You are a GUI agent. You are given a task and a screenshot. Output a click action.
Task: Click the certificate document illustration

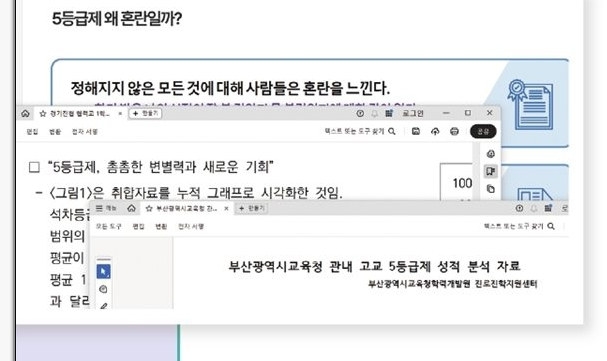tap(530, 105)
